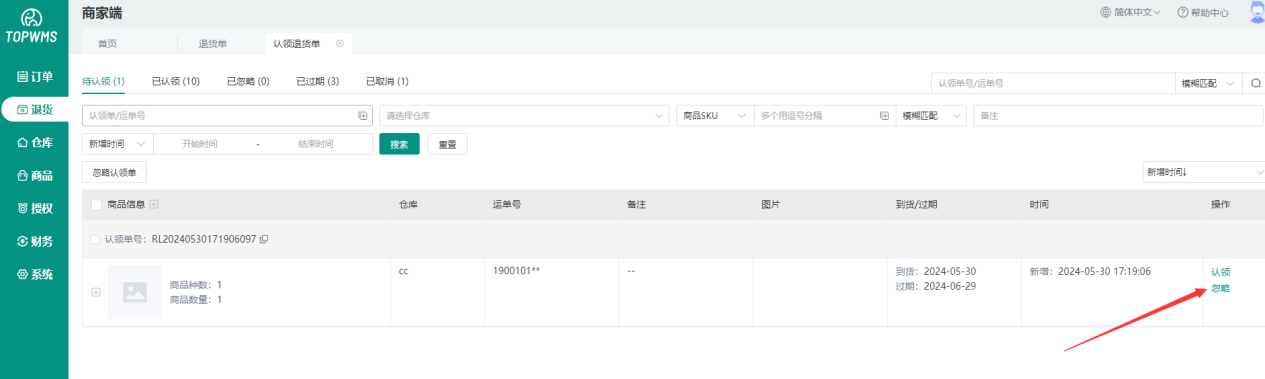
Task: Click the 商家端 header title
Action: point(102,13)
